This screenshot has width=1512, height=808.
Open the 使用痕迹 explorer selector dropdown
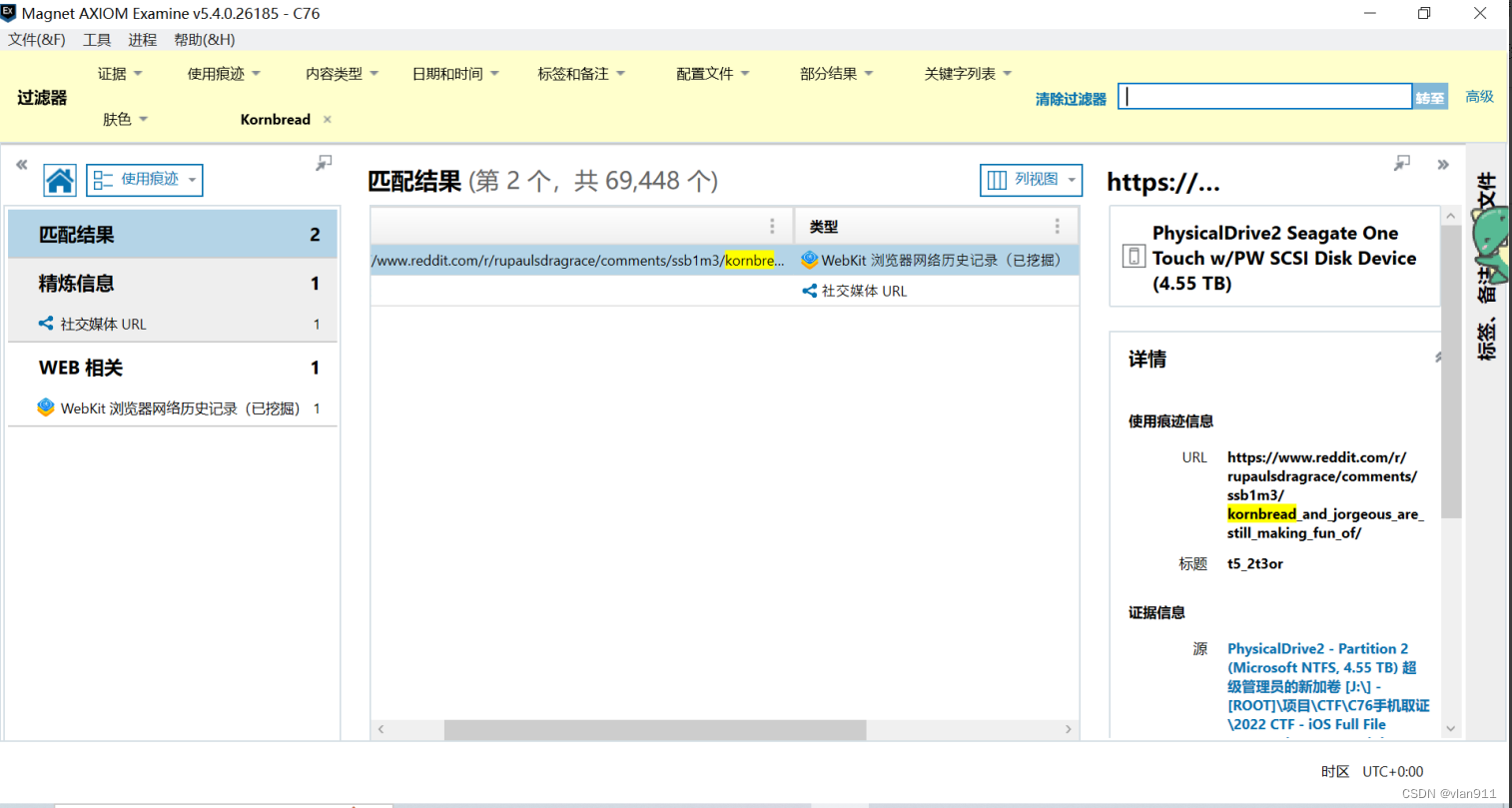(145, 180)
